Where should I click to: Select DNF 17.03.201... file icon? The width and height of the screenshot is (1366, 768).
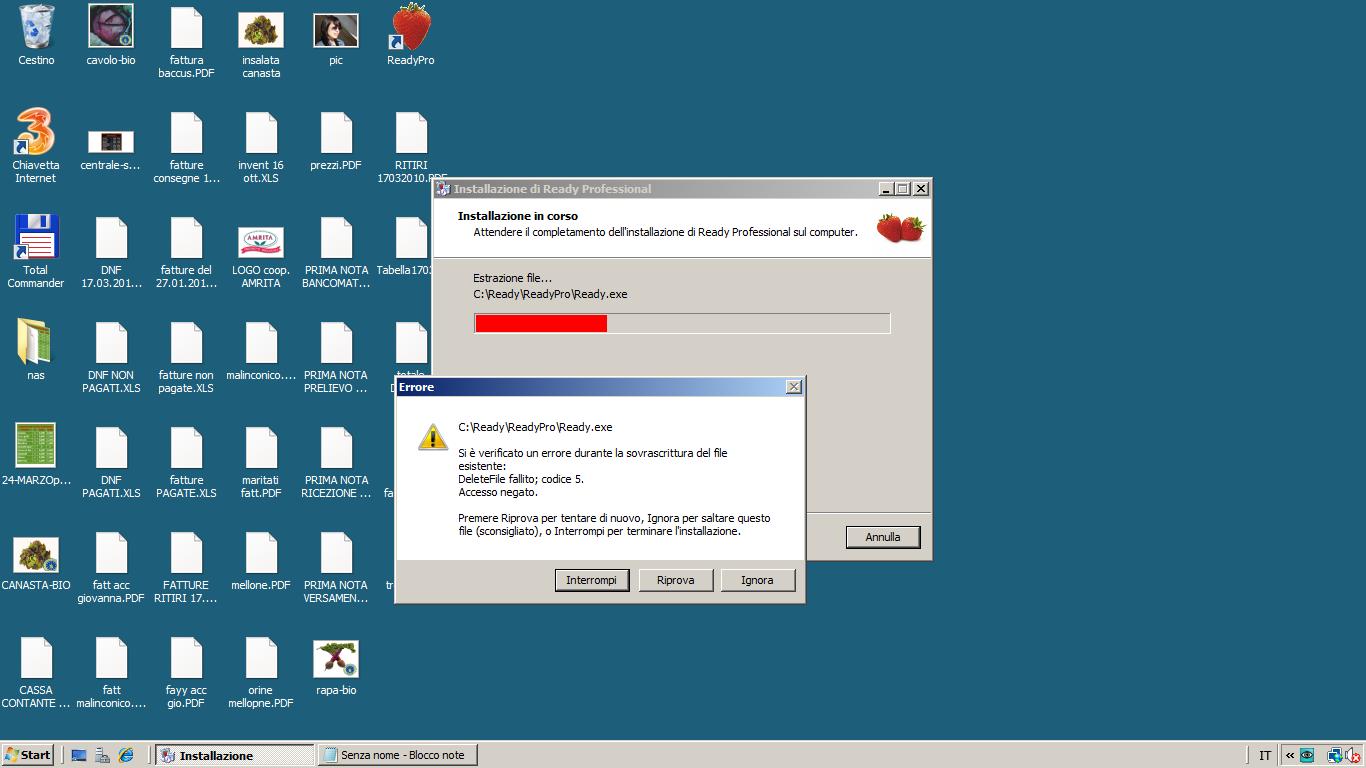tap(111, 237)
